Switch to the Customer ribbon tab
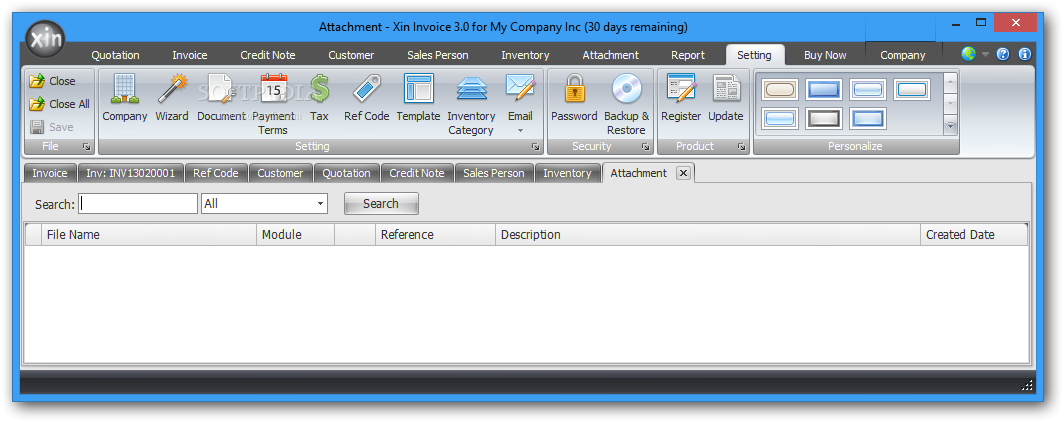This screenshot has width=1064, height=422. [352, 55]
